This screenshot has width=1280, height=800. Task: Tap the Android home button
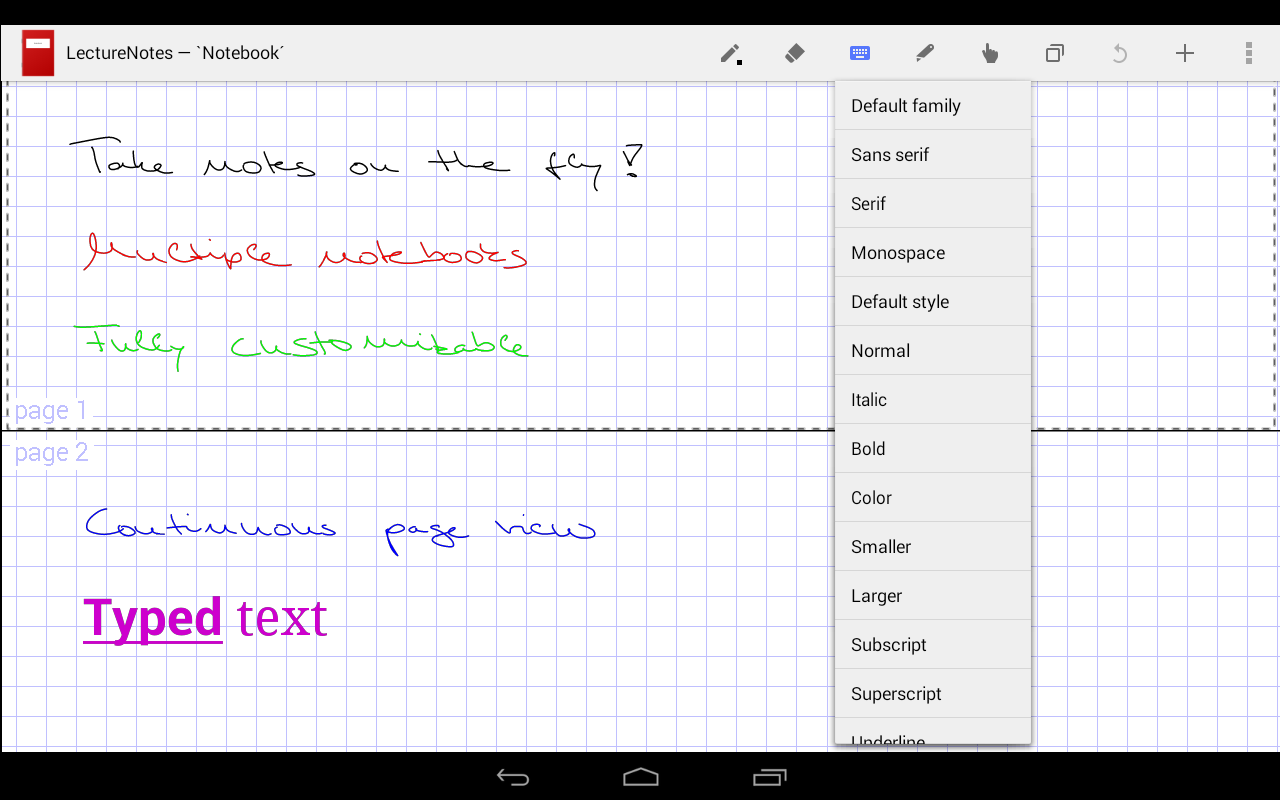[x=641, y=777]
